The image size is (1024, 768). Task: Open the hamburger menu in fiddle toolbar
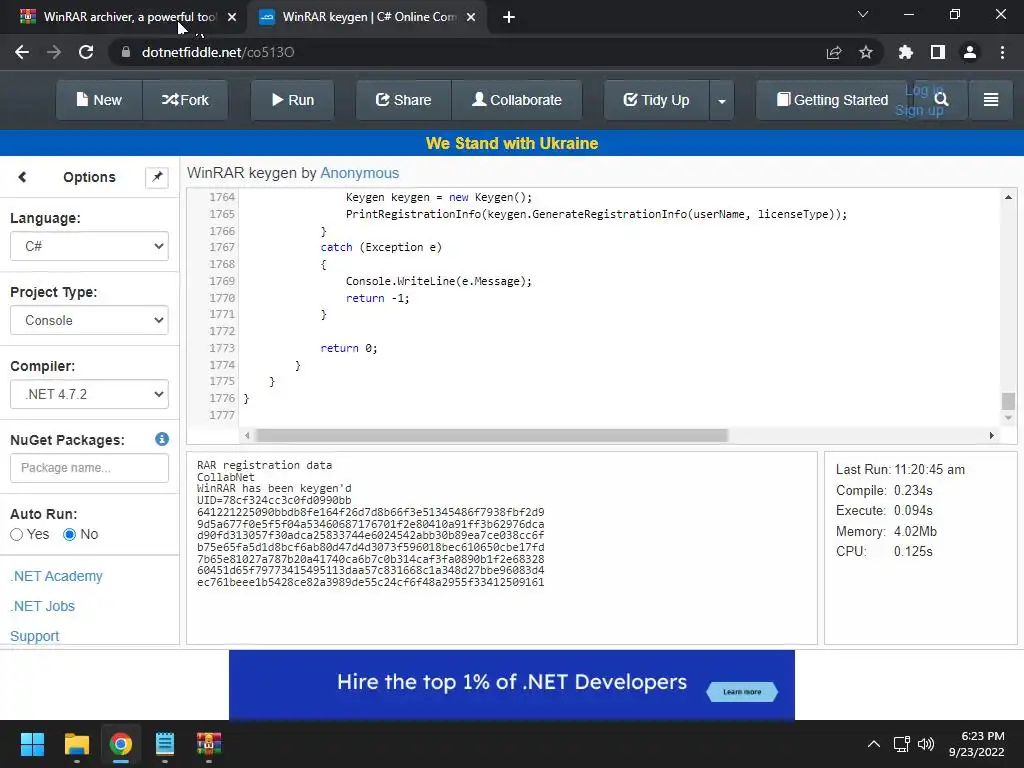(991, 99)
